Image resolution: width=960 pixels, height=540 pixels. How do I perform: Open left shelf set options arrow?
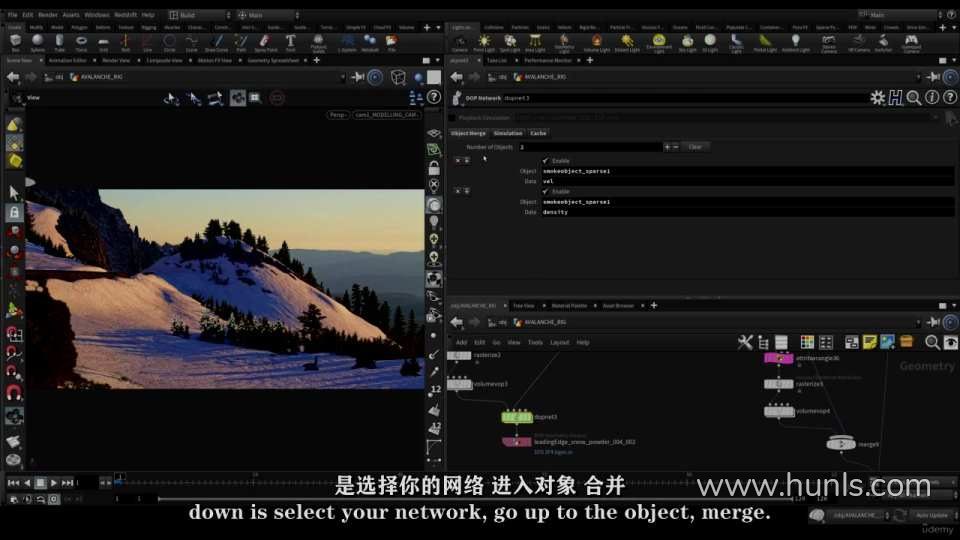coord(438,28)
